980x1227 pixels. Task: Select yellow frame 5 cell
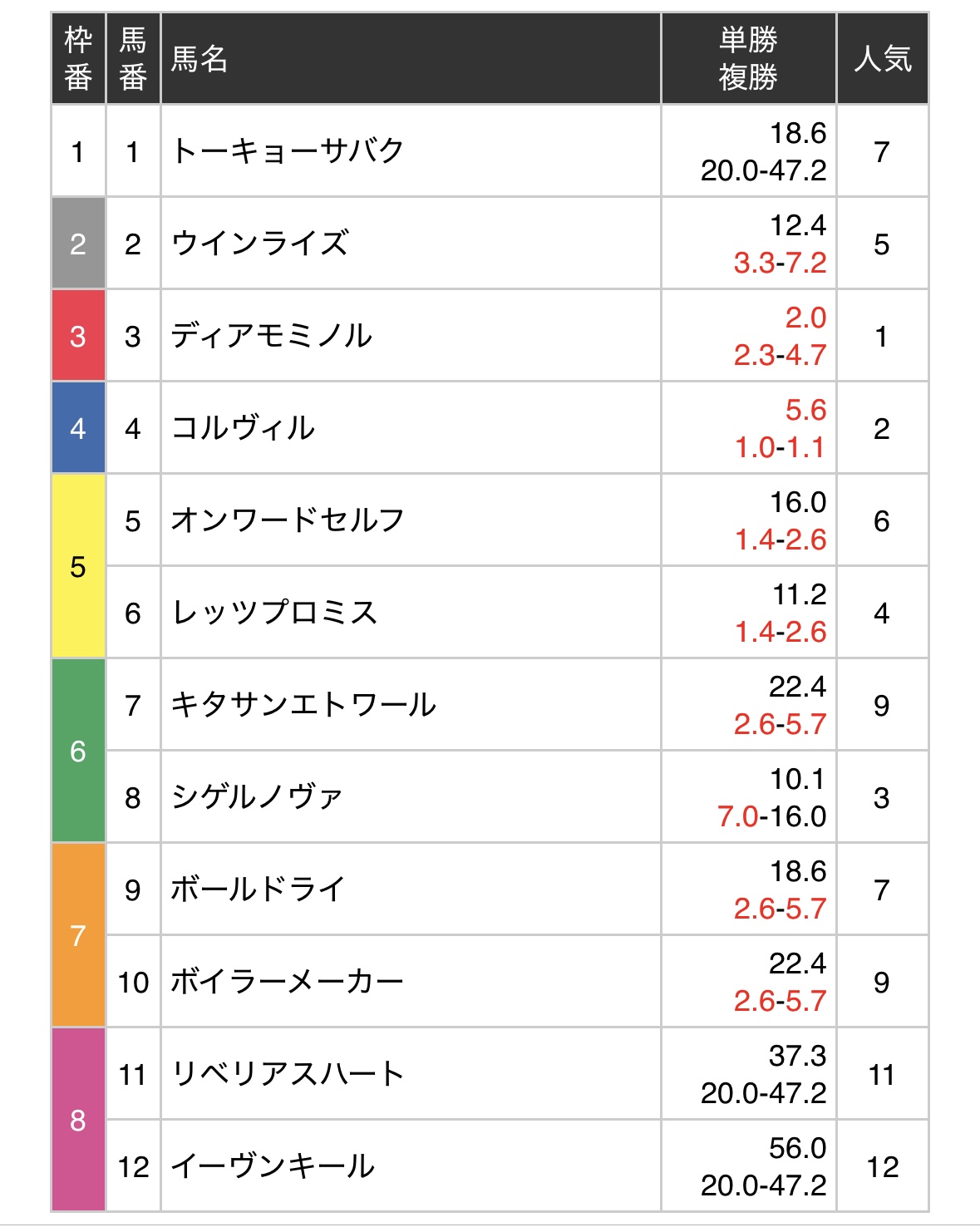[x=78, y=566]
